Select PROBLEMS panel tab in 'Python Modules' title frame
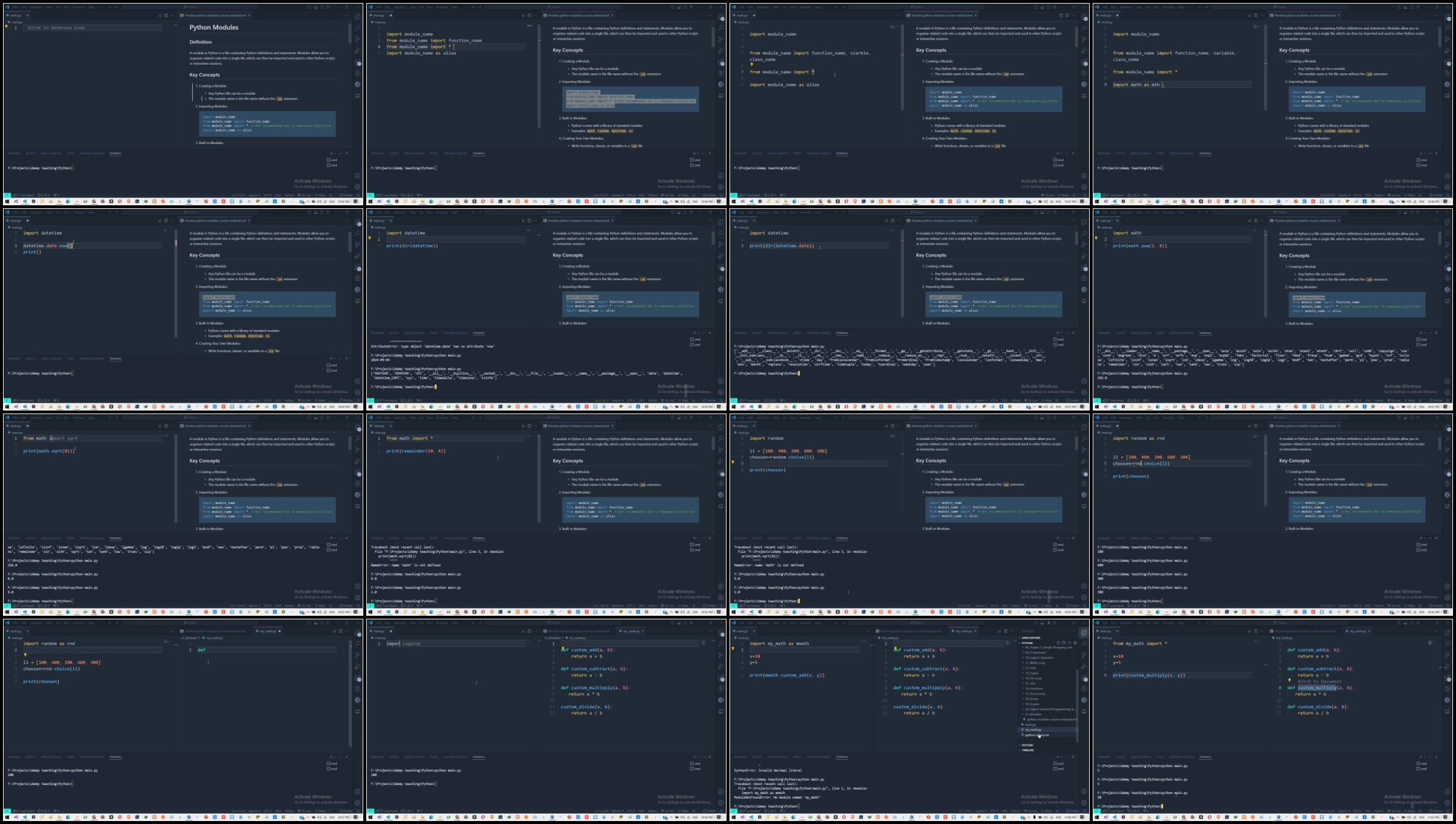 pyautogui.click(x=14, y=153)
